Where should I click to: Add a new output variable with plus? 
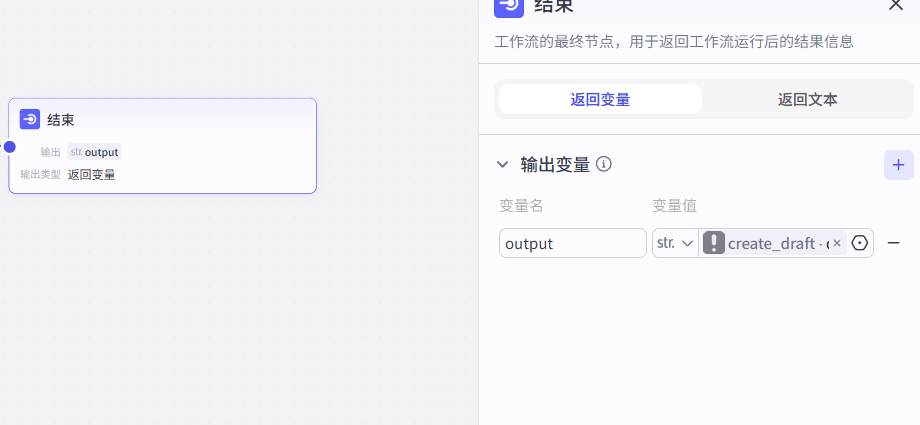898,165
